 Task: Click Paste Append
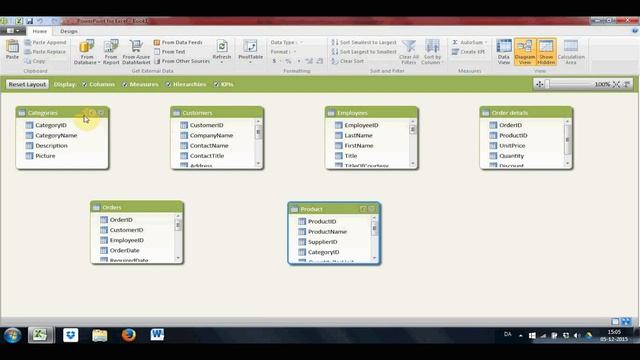pyautogui.click(x=45, y=42)
